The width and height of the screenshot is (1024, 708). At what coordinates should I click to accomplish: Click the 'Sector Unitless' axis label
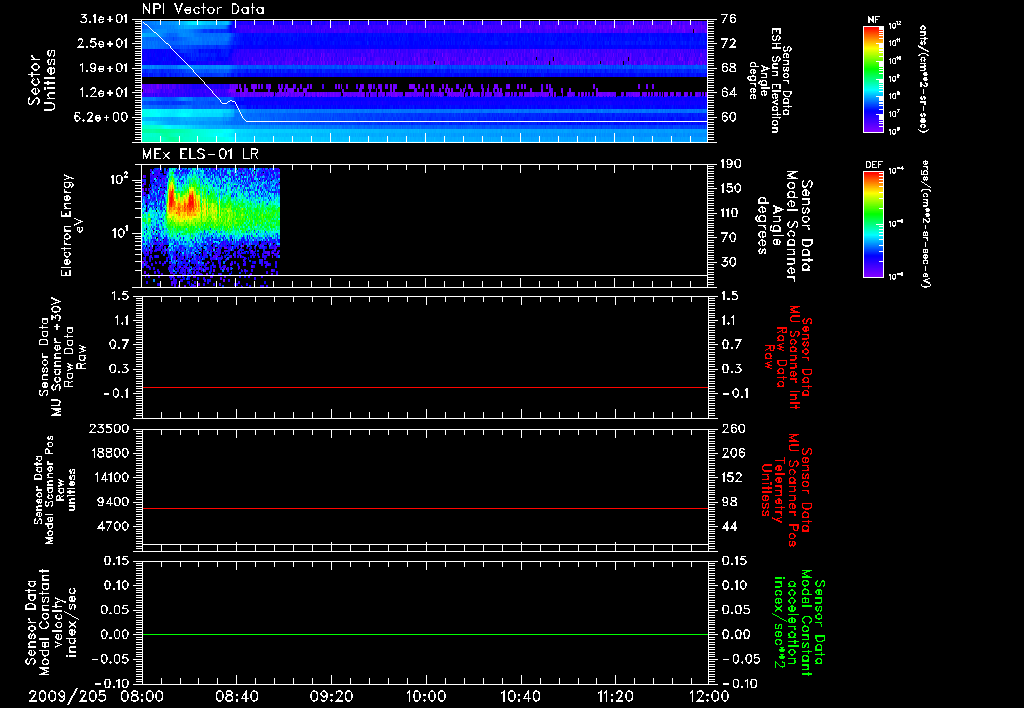click(x=42, y=80)
